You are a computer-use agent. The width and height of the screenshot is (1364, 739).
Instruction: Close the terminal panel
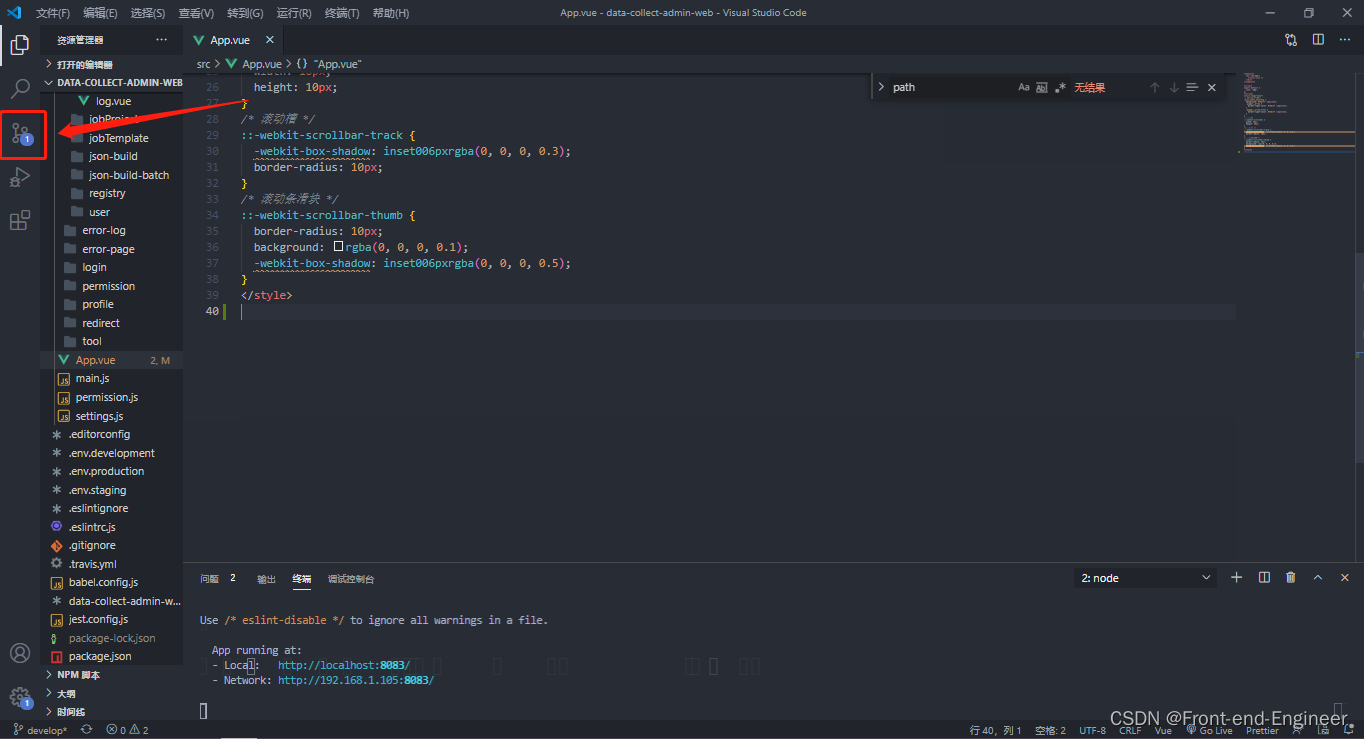(1345, 577)
